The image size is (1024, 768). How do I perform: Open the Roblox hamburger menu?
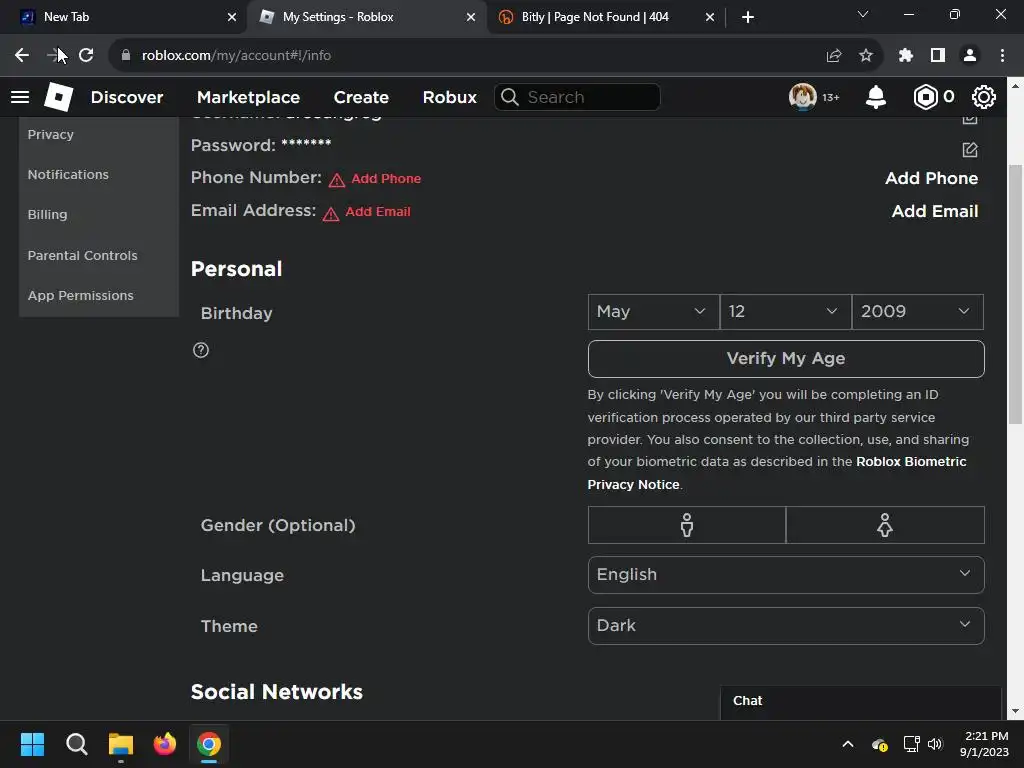click(x=20, y=97)
